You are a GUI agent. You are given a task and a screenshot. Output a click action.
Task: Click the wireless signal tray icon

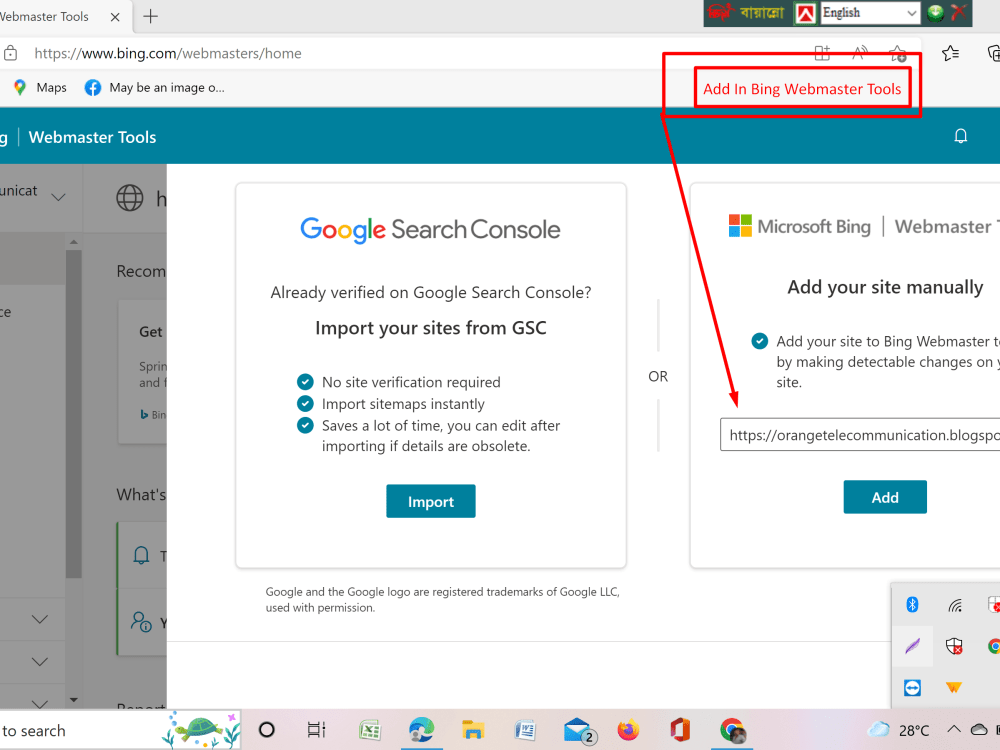(x=954, y=605)
